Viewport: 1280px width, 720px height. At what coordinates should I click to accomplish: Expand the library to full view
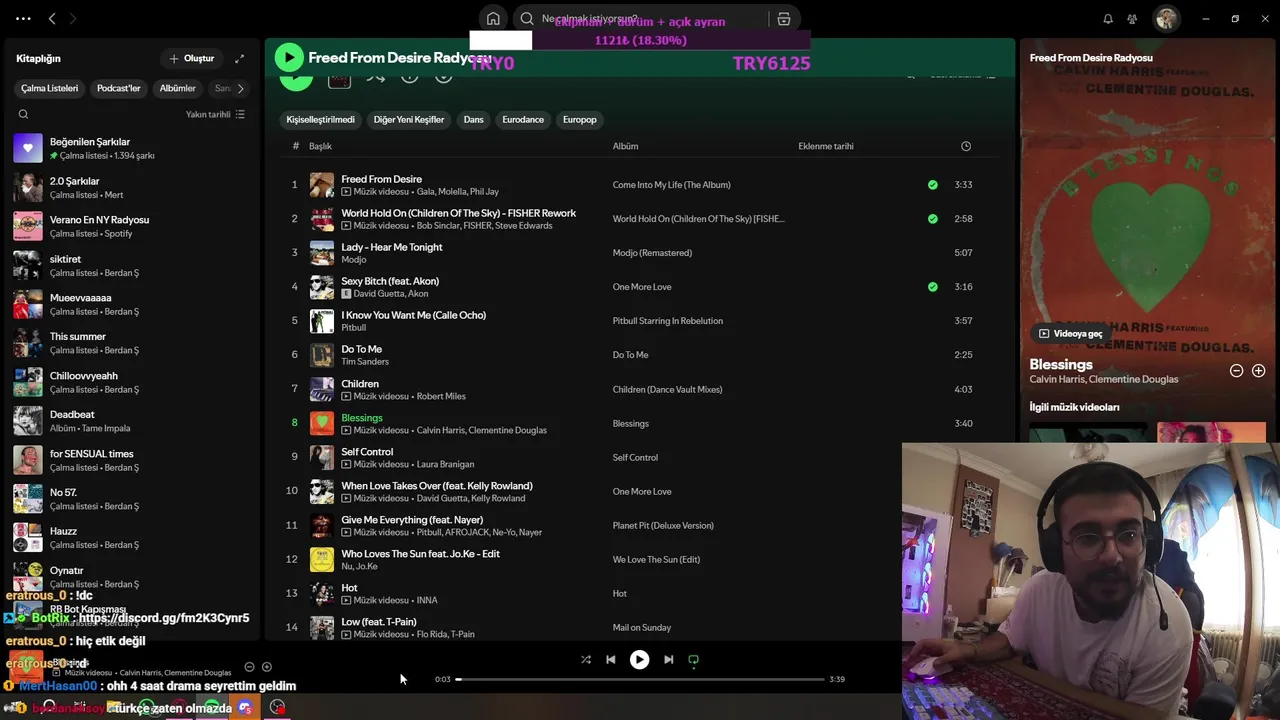(x=239, y=59)
